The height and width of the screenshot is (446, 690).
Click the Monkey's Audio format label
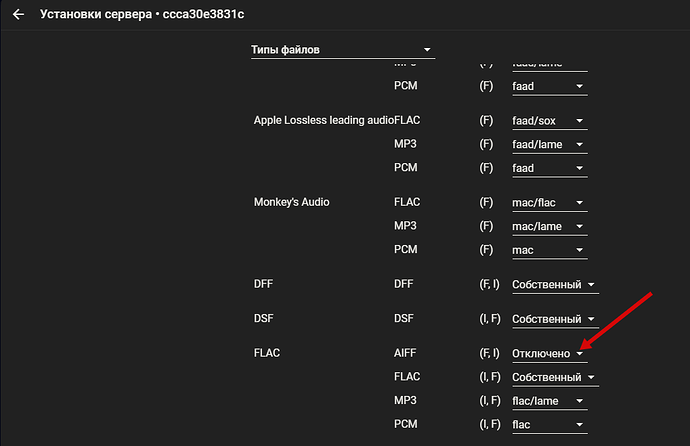pos(291,202)
